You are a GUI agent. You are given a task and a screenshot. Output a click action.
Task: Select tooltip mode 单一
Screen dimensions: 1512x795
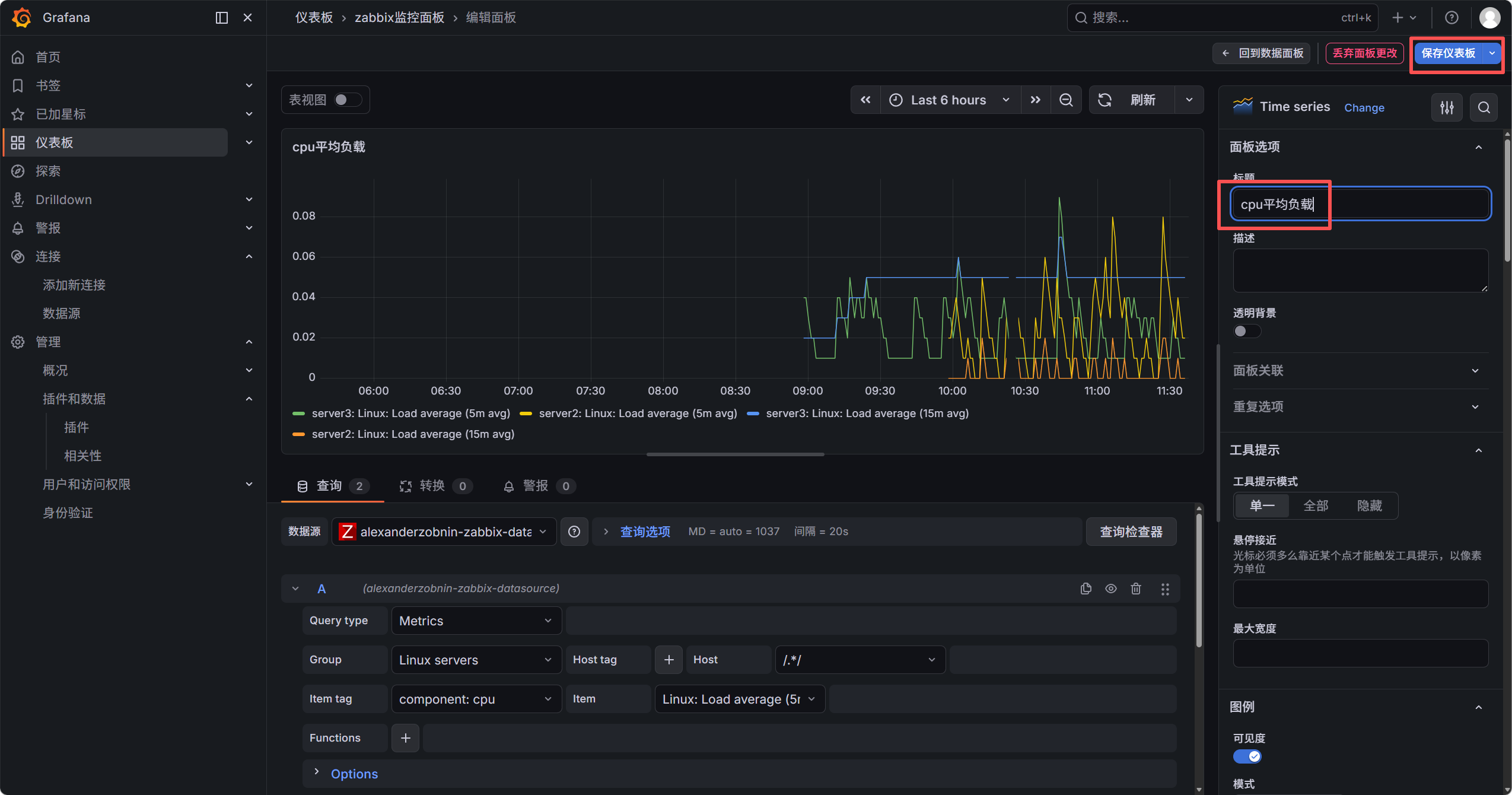pos(1262,506)
